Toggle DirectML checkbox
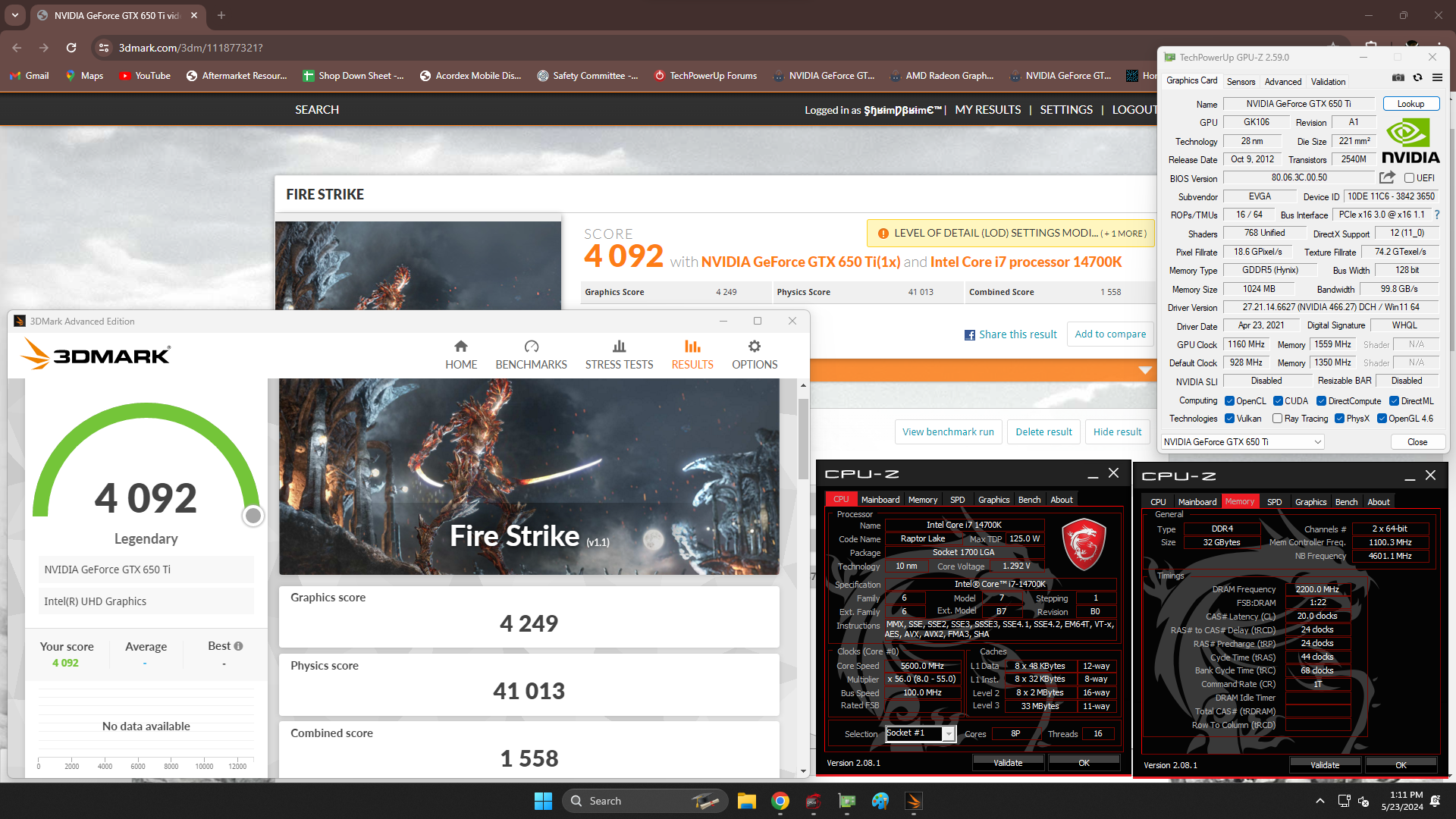 point(1394,401)
